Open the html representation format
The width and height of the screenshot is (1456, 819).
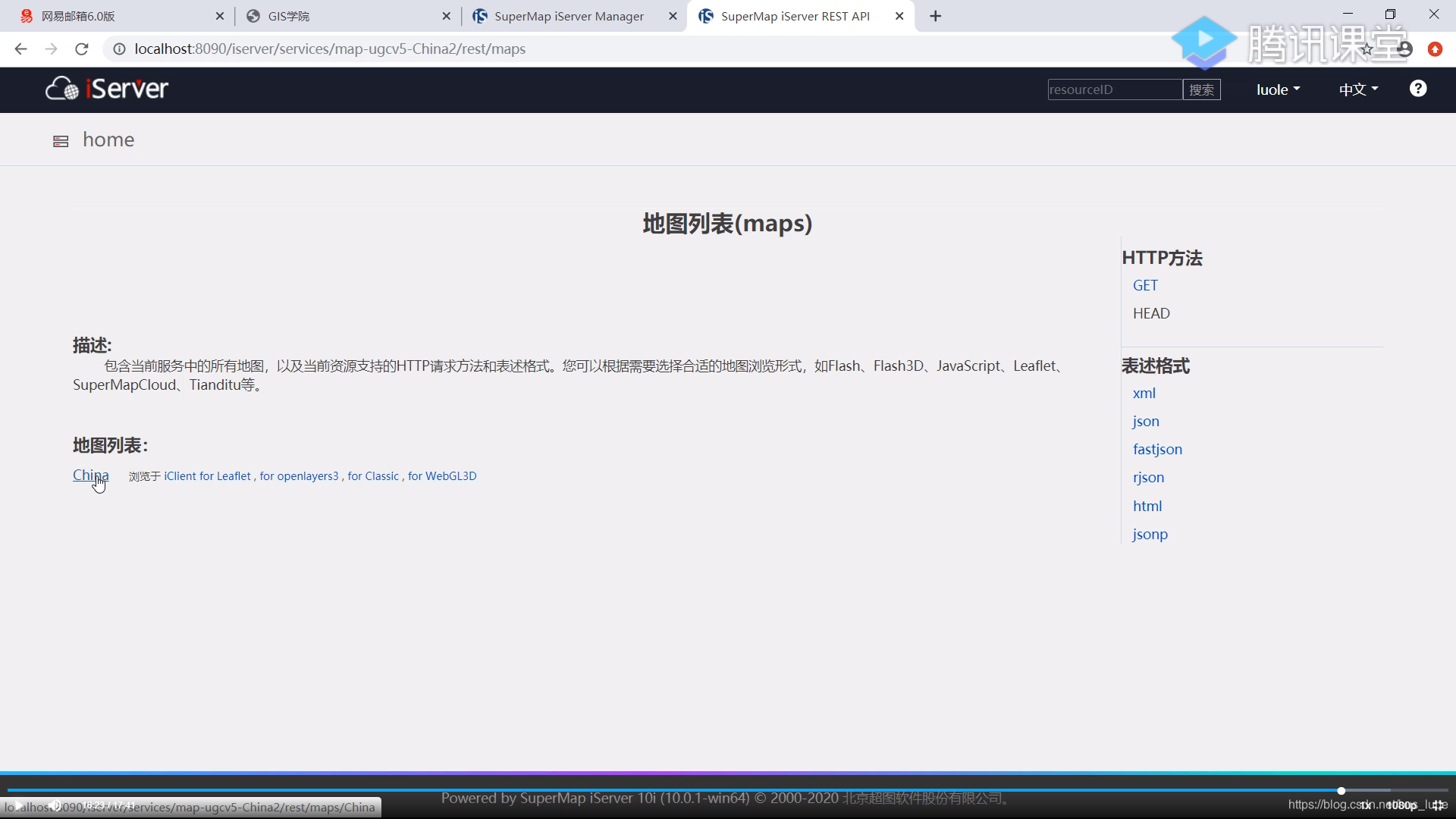coord(1147,507)
